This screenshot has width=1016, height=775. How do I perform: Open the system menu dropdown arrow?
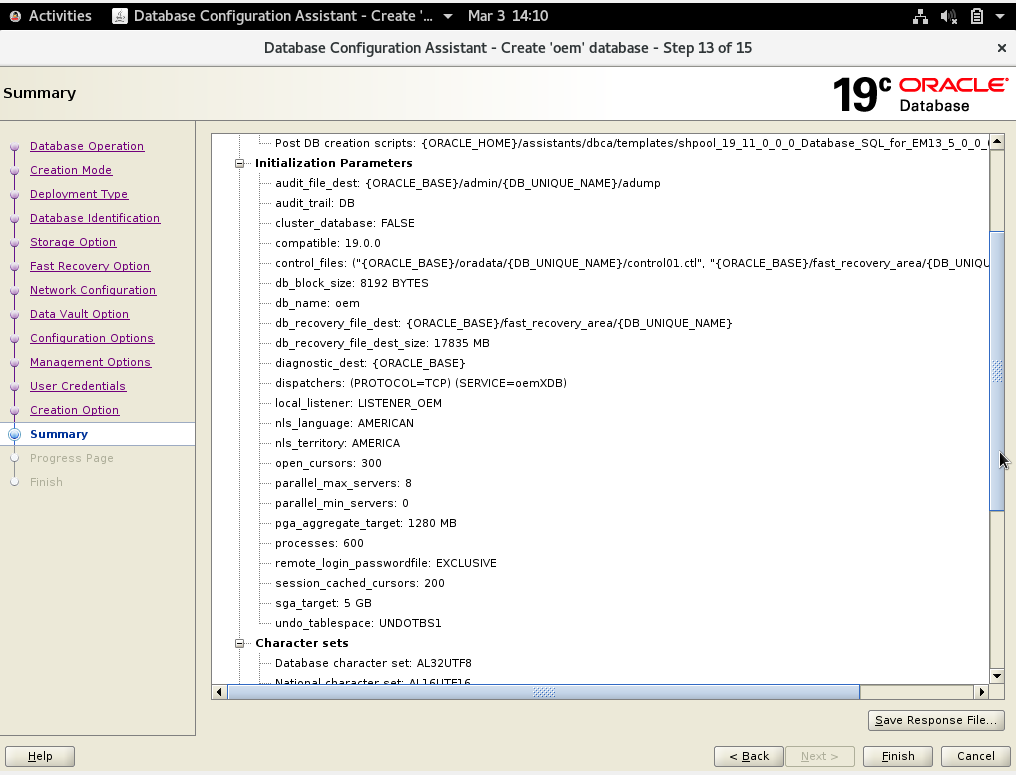pos(999,16)
